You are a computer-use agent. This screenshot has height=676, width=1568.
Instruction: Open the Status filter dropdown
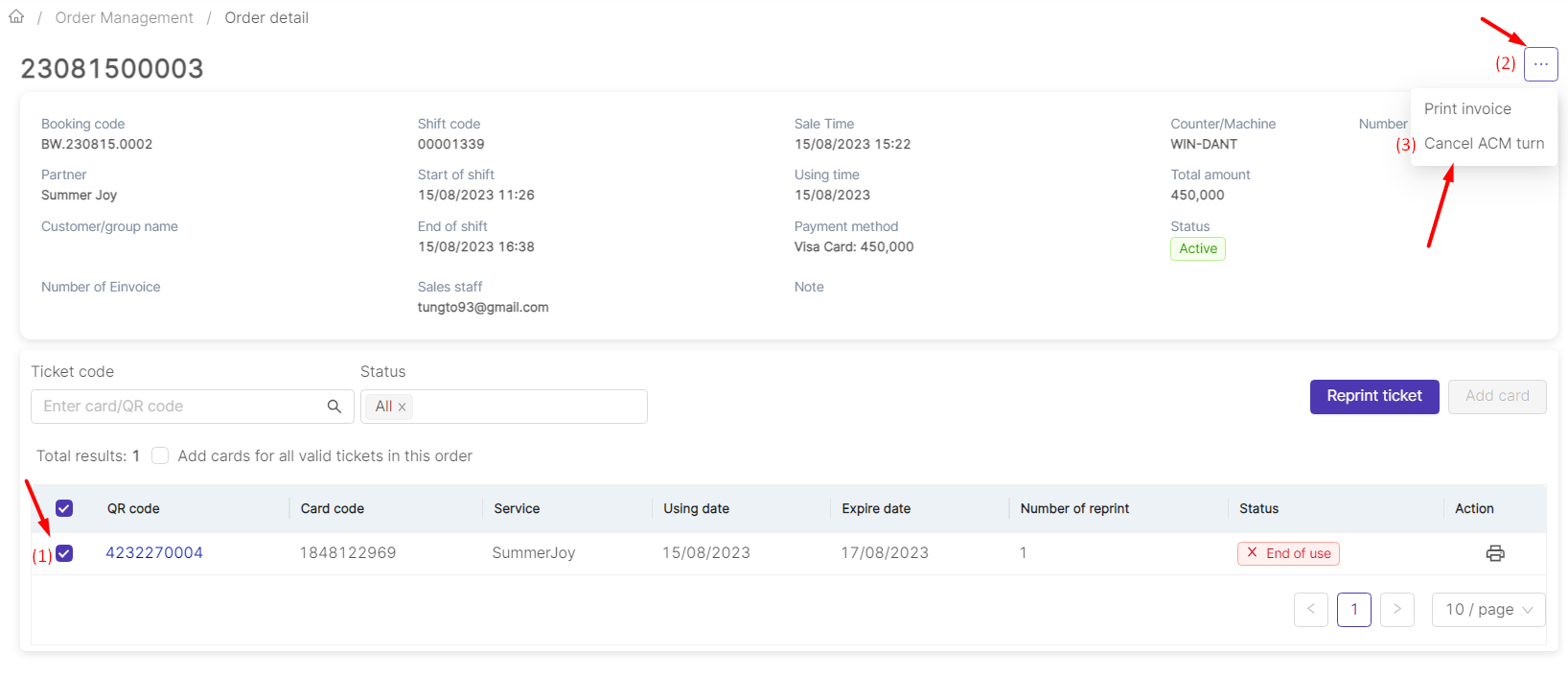coord(527,407)
